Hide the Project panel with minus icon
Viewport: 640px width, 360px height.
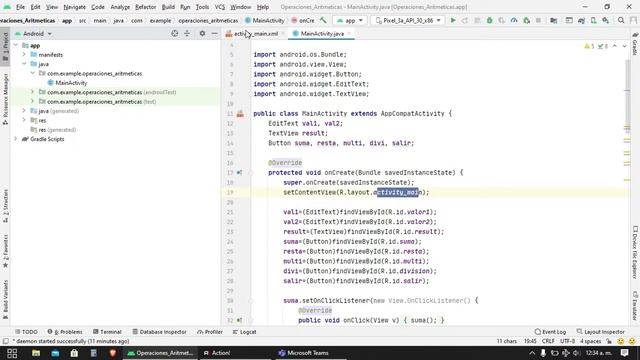[x=214, y=33]
